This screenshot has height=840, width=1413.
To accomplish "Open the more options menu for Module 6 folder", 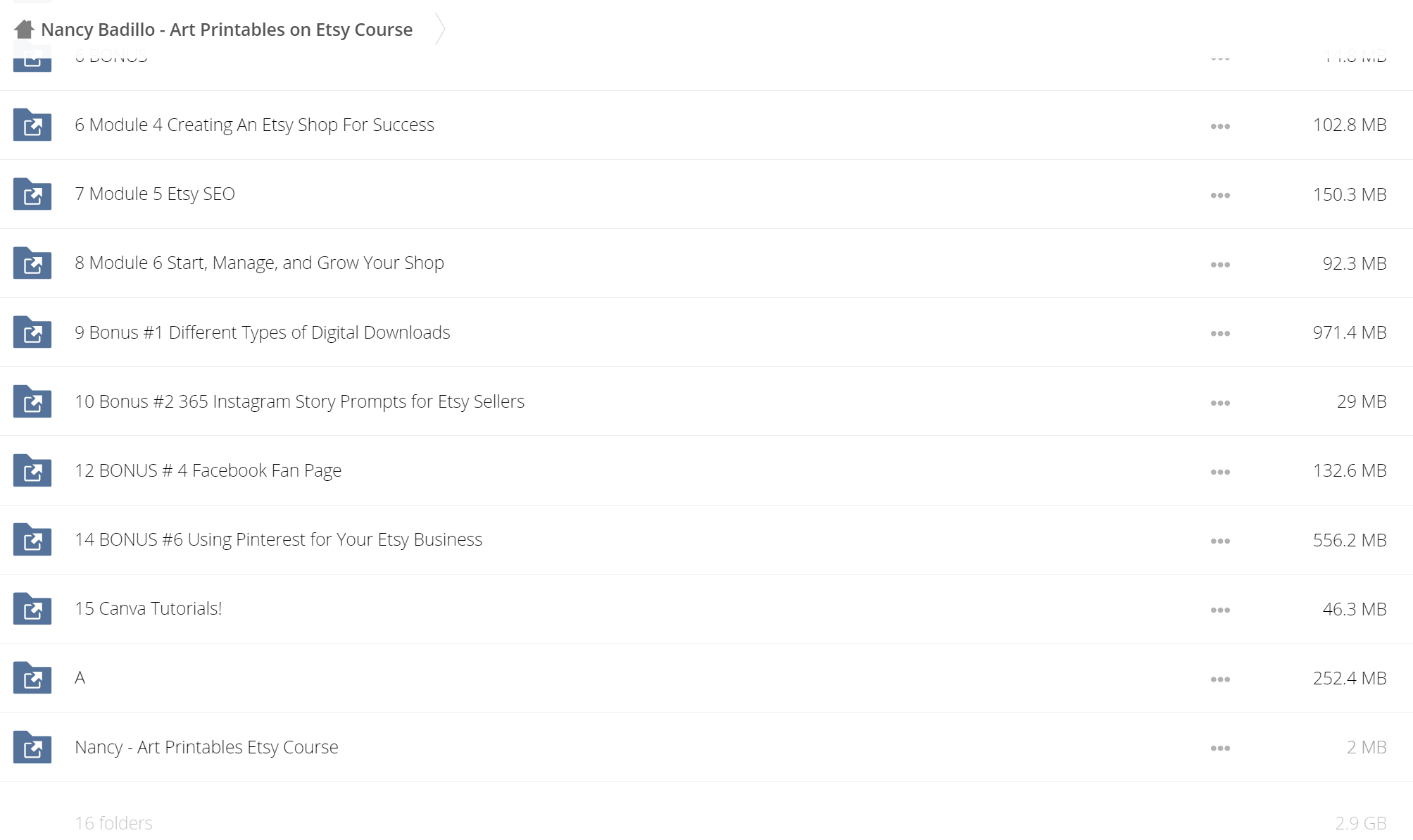I will point(1220,265).
